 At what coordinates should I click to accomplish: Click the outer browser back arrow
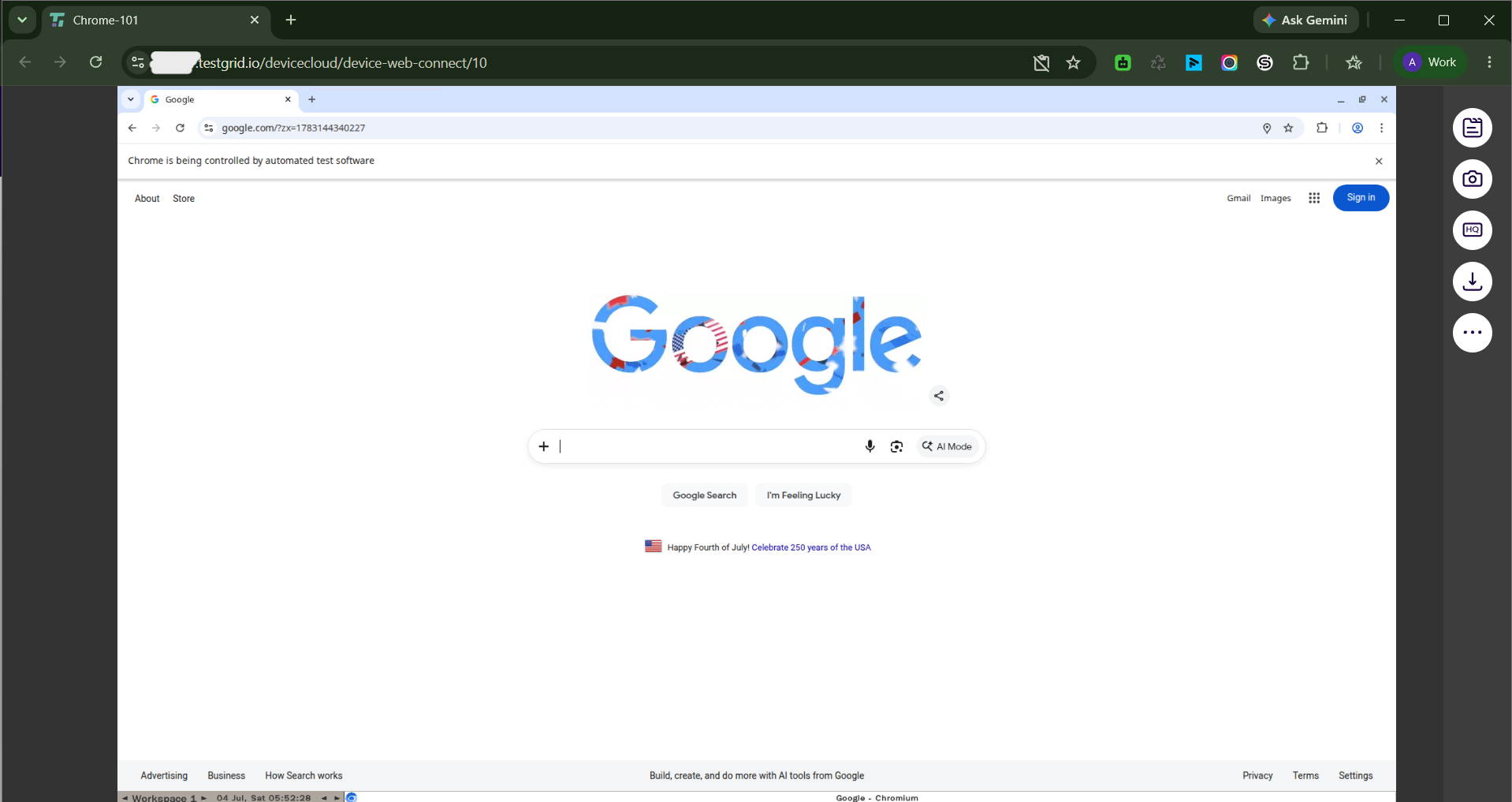pyautogui.click(x=24, y=62)
